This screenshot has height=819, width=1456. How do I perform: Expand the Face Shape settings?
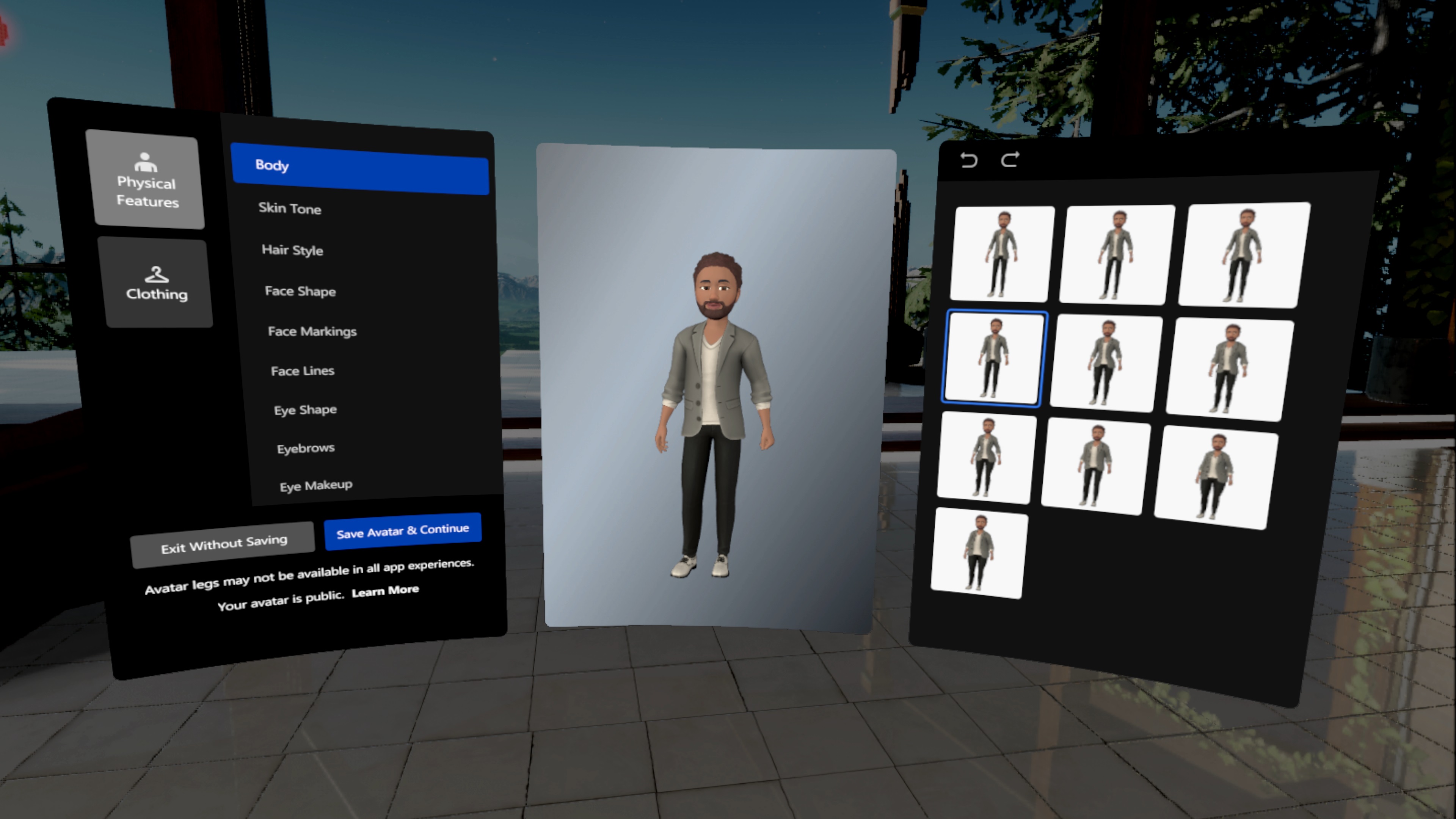click(300, 290)
